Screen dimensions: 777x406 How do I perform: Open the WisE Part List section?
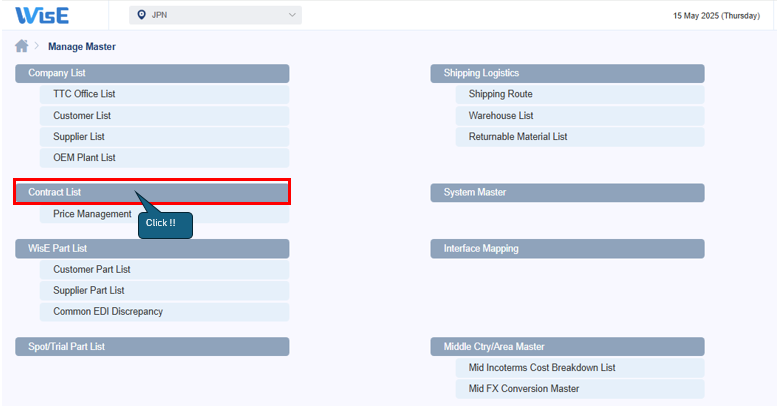click(x=152, y=249)
